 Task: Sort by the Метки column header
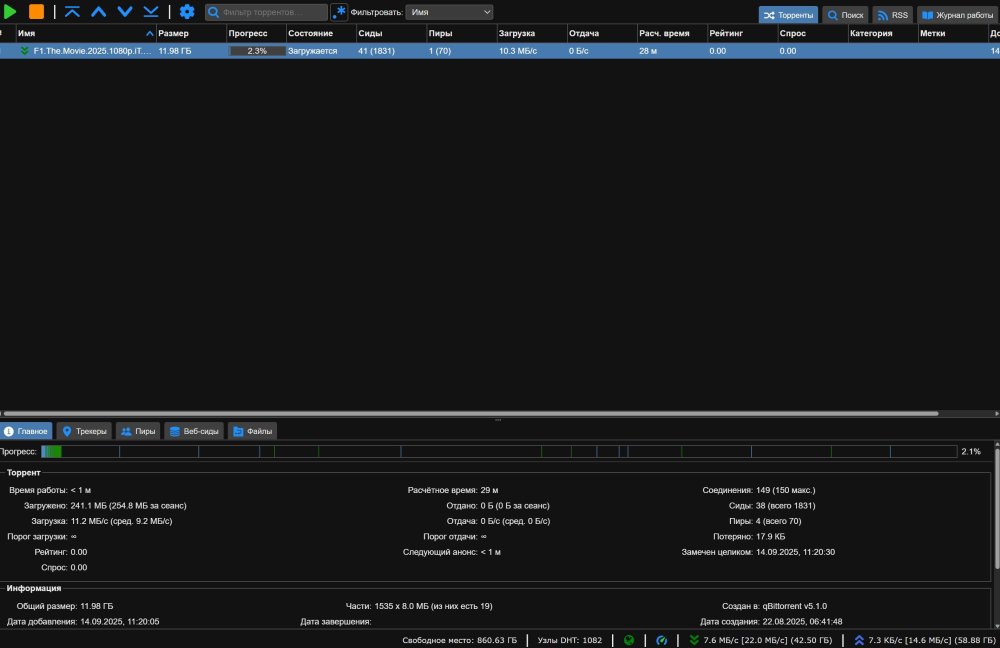pos(952,33)
